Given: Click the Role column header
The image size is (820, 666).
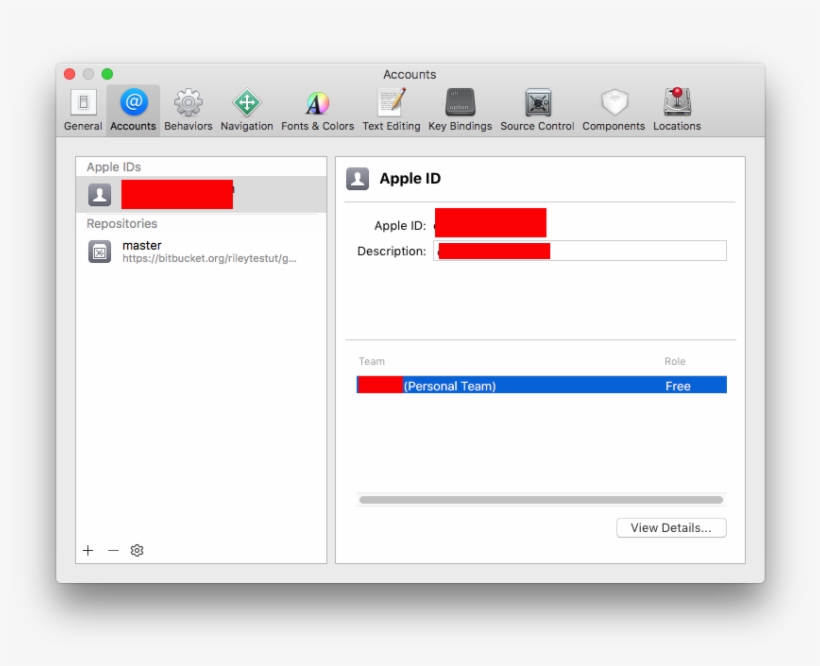Looking at the screenshot, I should click(675, 361).
